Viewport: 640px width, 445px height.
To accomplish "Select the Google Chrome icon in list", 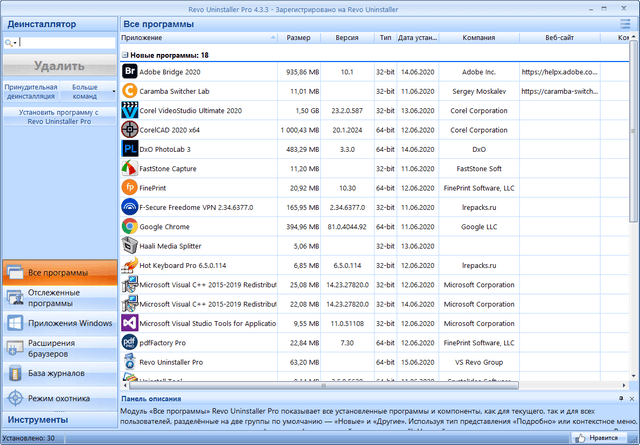I will tap(129, 227).
